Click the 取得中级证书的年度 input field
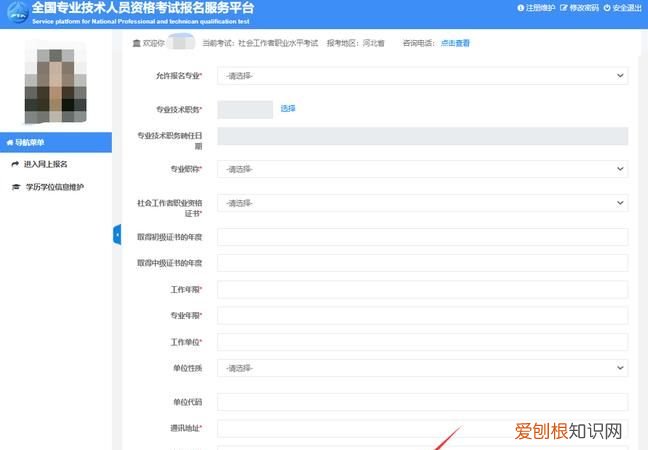Screen dimensions: 648x450 (423, 263)
